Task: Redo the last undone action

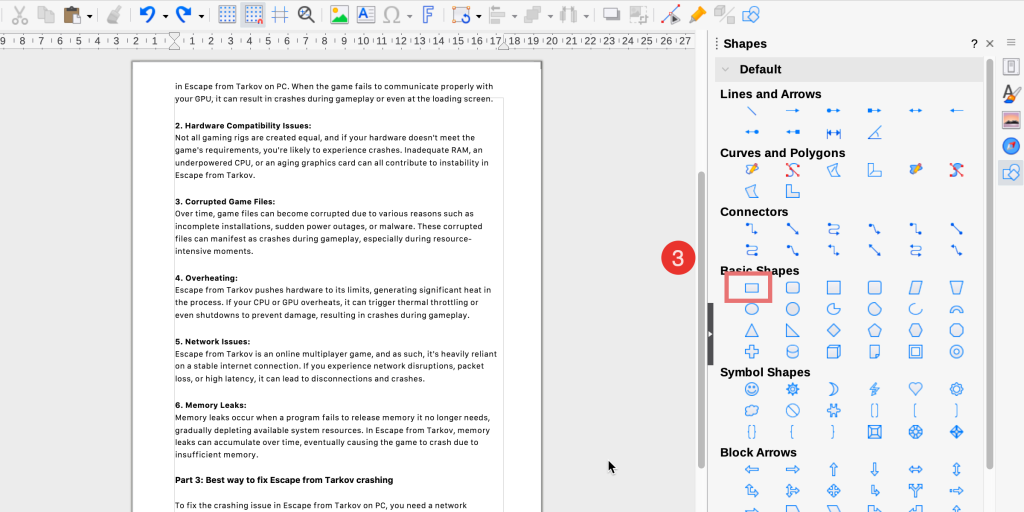Action: (184, 14)
